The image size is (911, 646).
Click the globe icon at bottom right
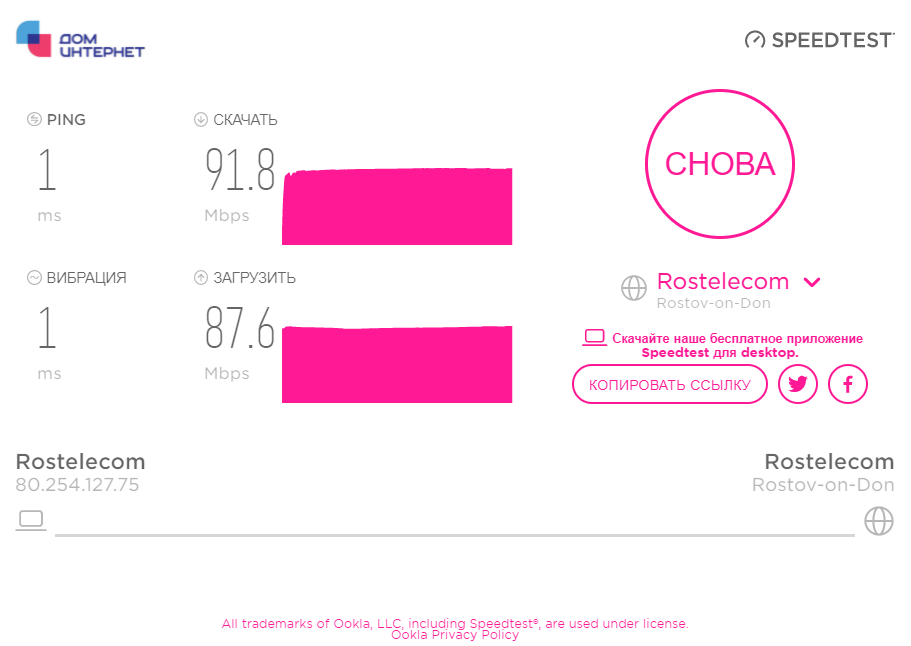879,521
